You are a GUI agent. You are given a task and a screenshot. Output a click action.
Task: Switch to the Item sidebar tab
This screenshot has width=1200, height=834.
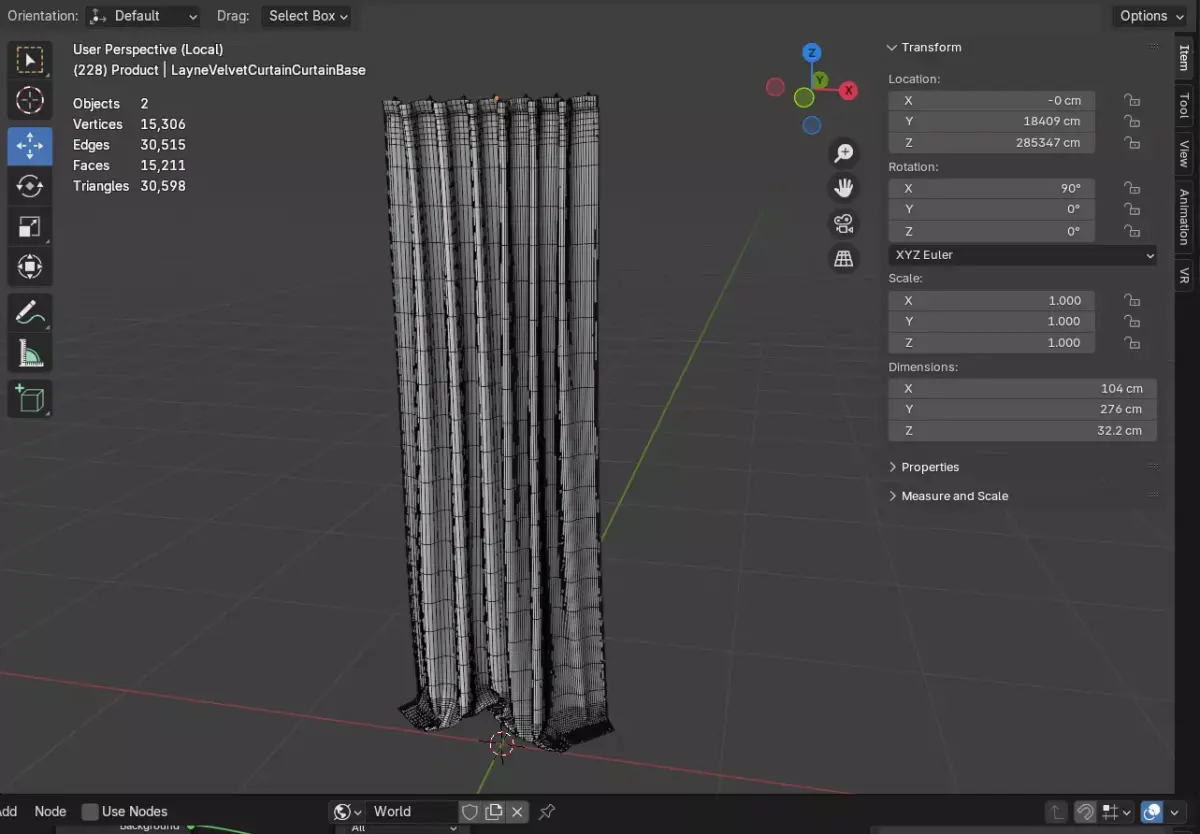tap(1184, 58)
